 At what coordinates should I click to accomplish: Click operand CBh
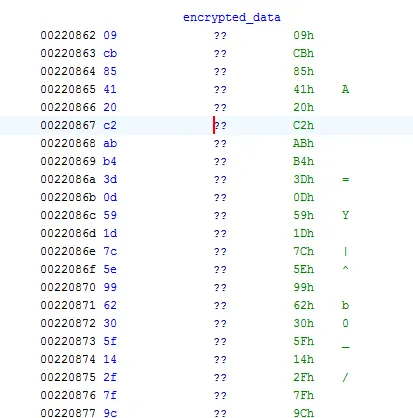[303, 53]
